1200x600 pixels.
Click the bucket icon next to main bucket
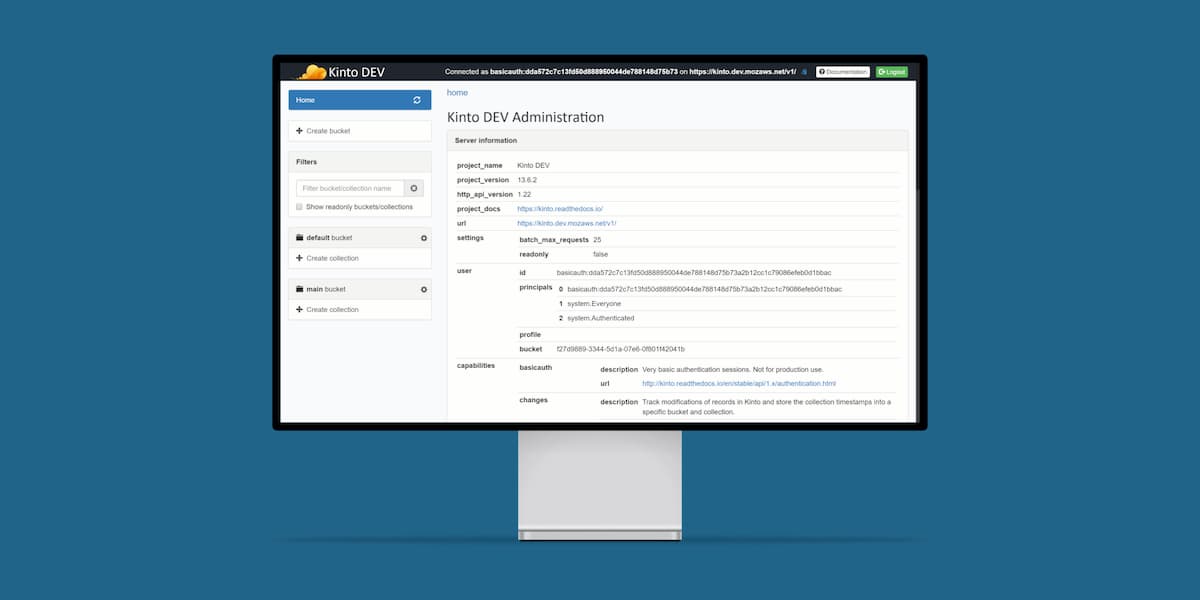pos(298,289)
